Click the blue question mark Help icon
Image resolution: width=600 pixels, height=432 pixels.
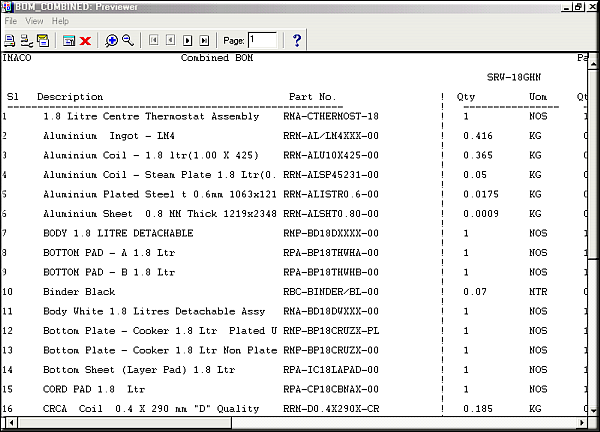(x=297, y=40)
